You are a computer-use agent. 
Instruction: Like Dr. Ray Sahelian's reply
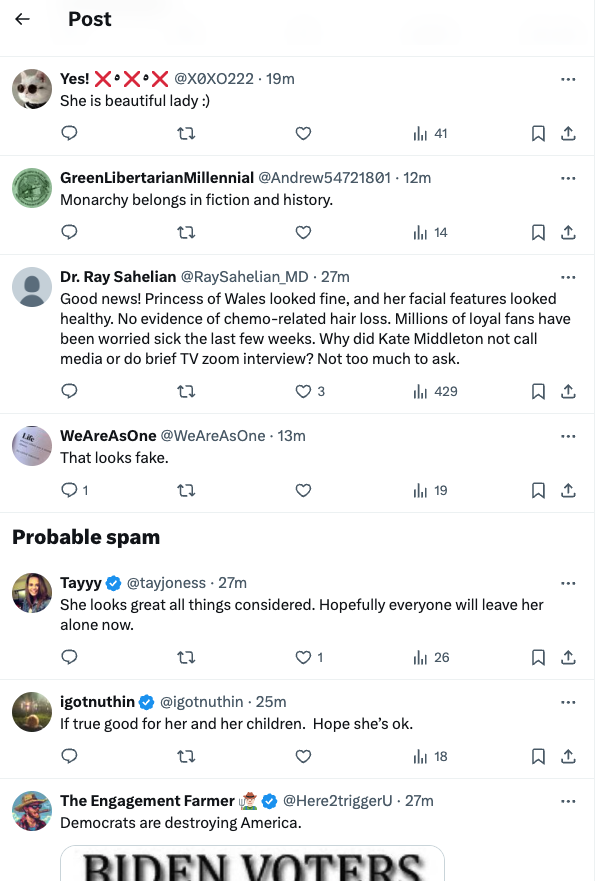pos(303,391)
